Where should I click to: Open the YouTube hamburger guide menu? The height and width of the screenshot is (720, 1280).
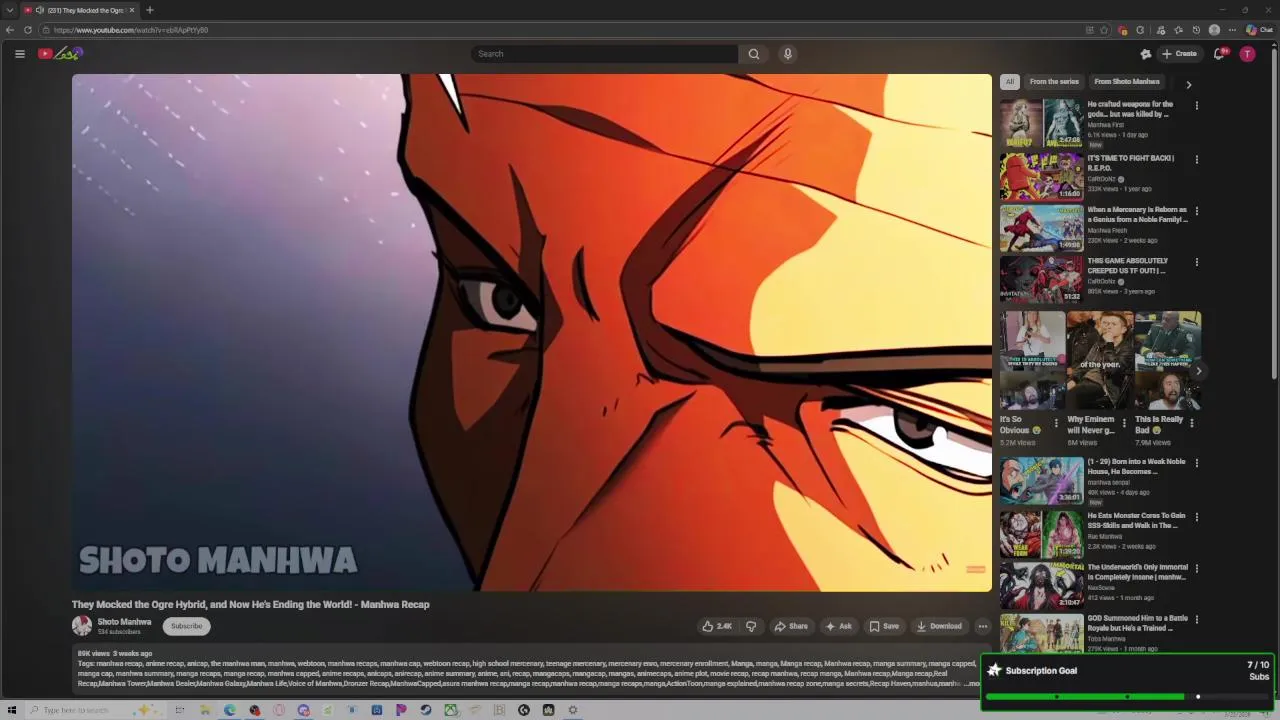[19, 54]
